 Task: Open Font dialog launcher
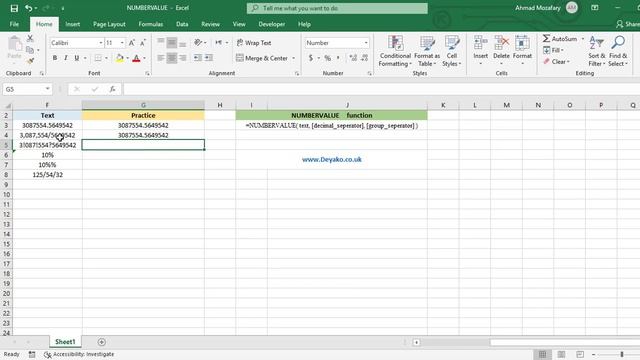pos(147,73)
